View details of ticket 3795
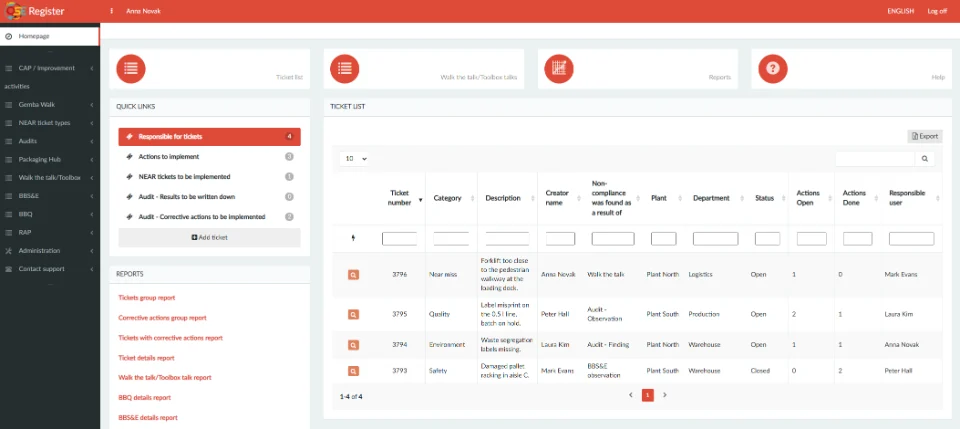The height and width of the screenshot is (429, 960). (x=353, y=314)
